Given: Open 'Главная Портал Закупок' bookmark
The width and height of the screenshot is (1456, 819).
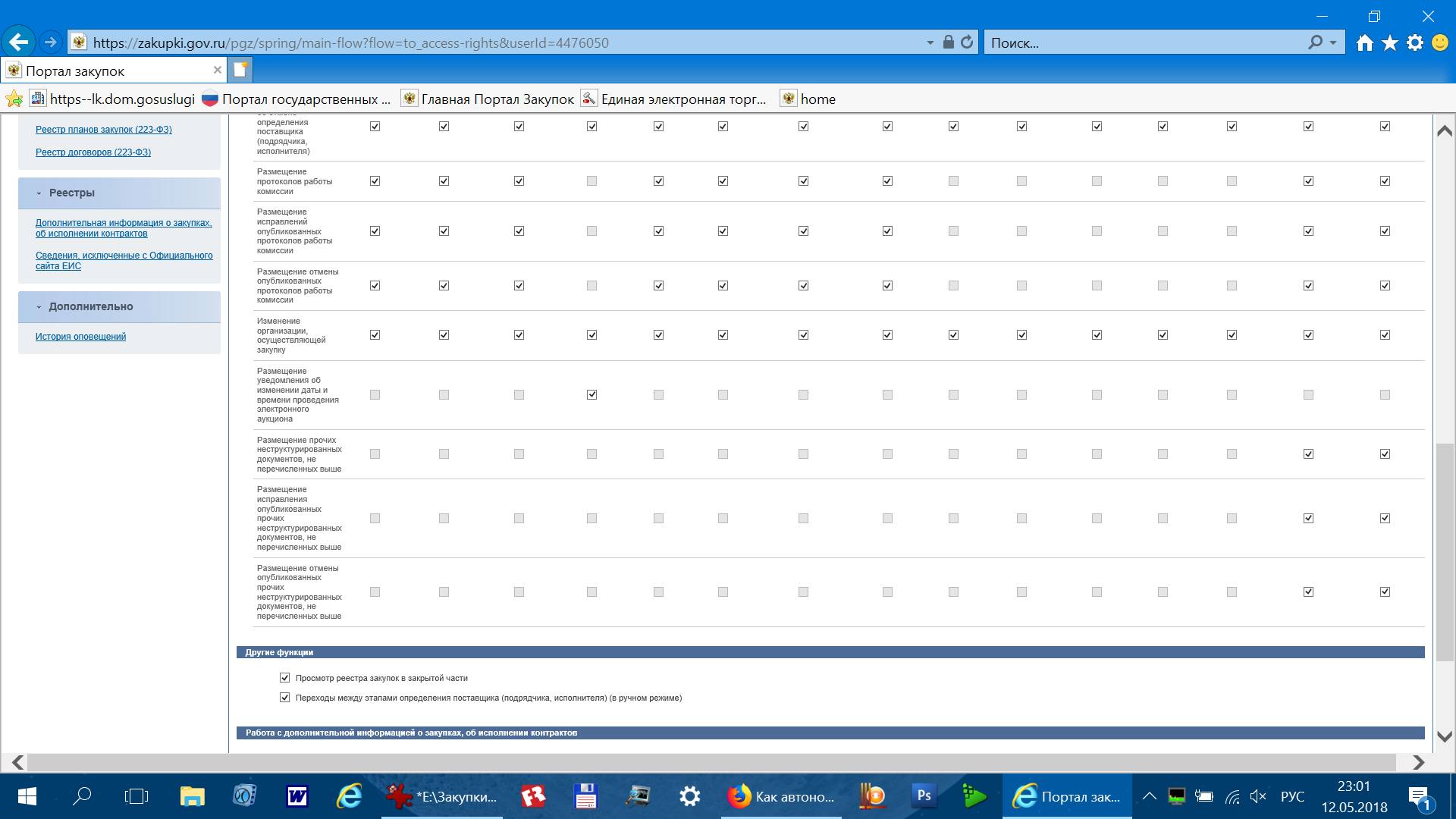Looking at the screenshot, I should (x=497, y=99).
